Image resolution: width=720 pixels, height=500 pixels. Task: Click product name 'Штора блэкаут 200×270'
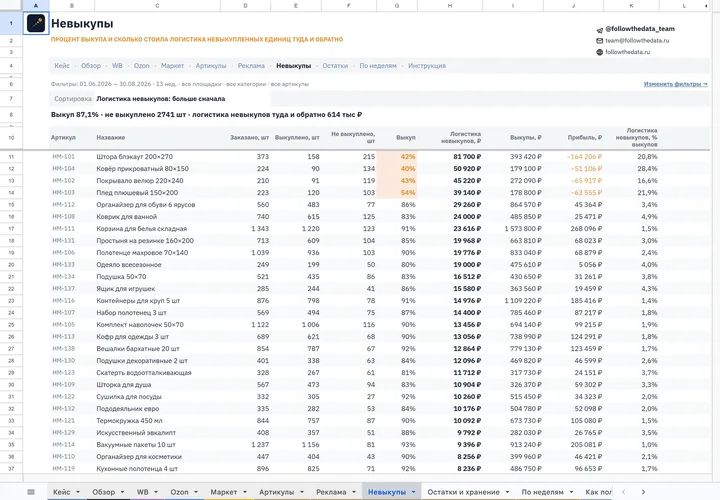pos(135,157)
